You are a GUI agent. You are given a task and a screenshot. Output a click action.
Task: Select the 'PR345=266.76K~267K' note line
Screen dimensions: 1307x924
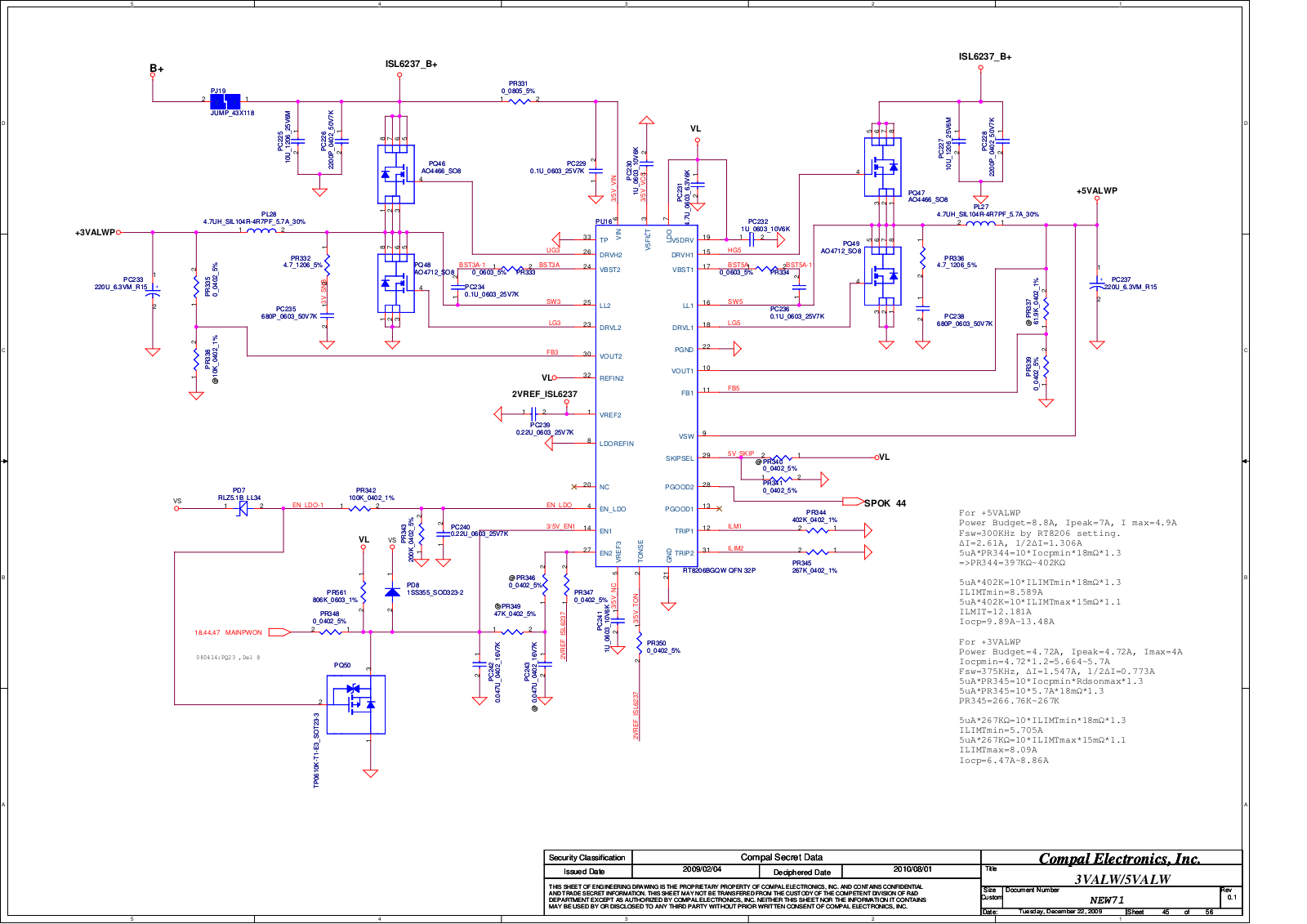point(1009,701)
